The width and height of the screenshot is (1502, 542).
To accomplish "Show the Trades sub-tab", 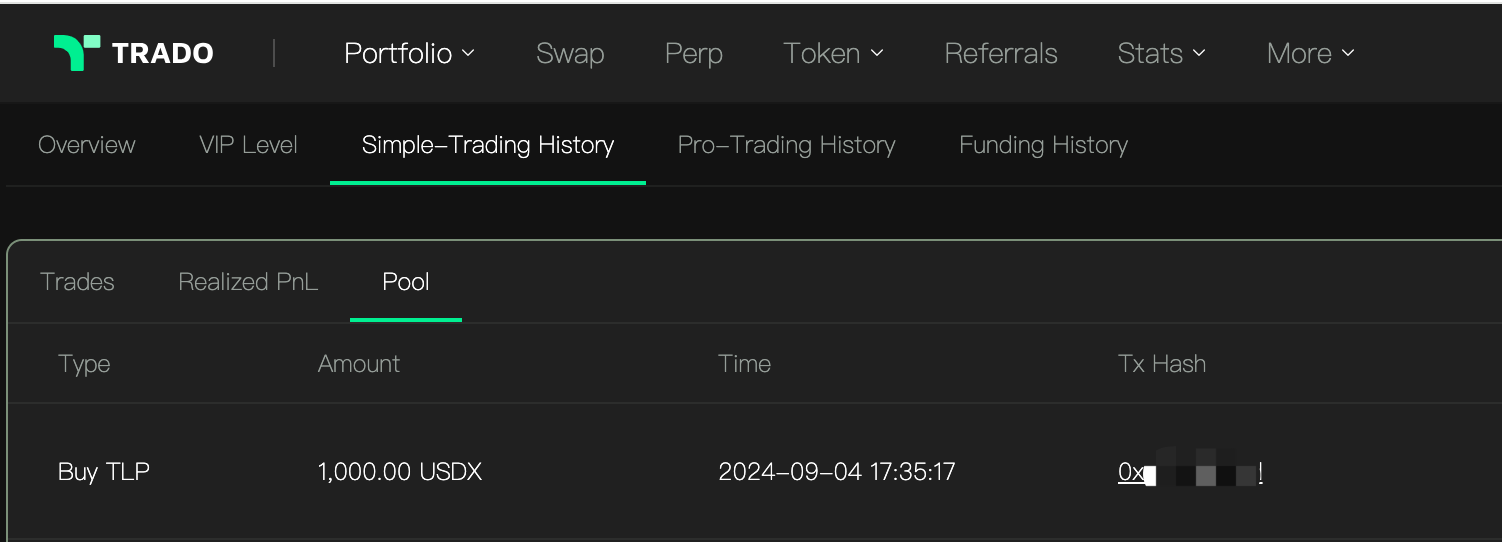I will 77,282.
